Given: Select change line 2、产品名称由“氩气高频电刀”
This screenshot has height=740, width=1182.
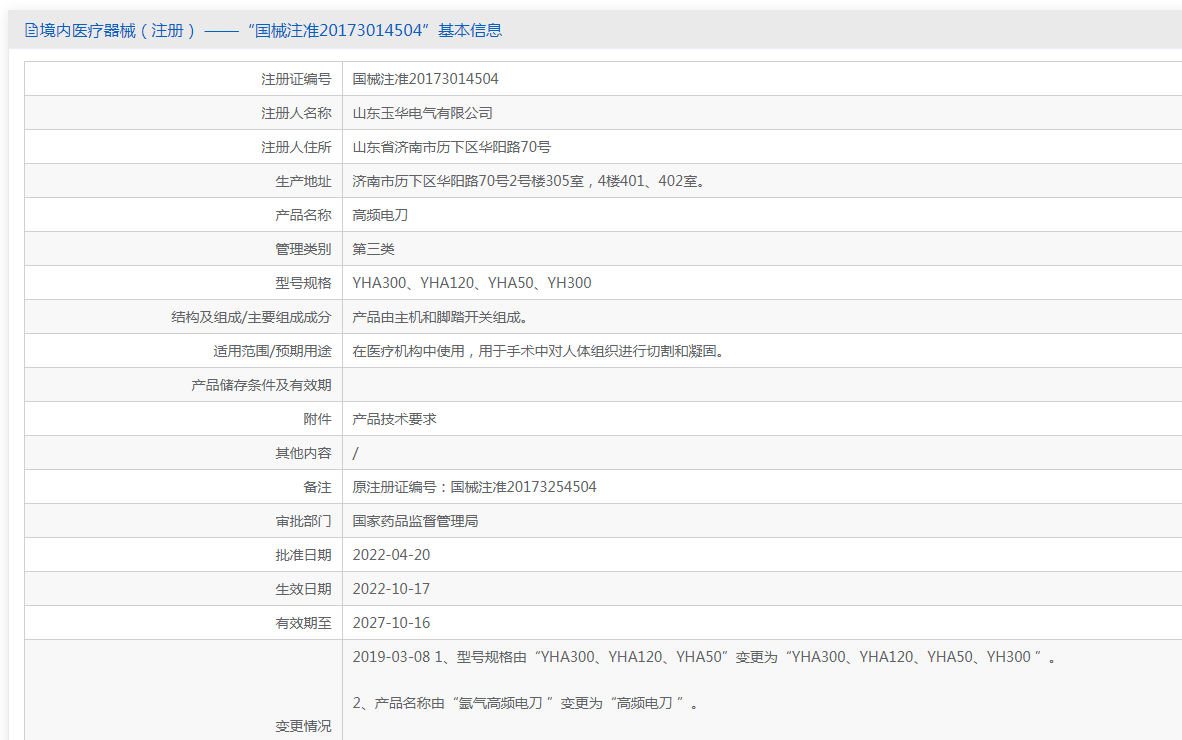Looking at the screenshot, I should point(526,703).
